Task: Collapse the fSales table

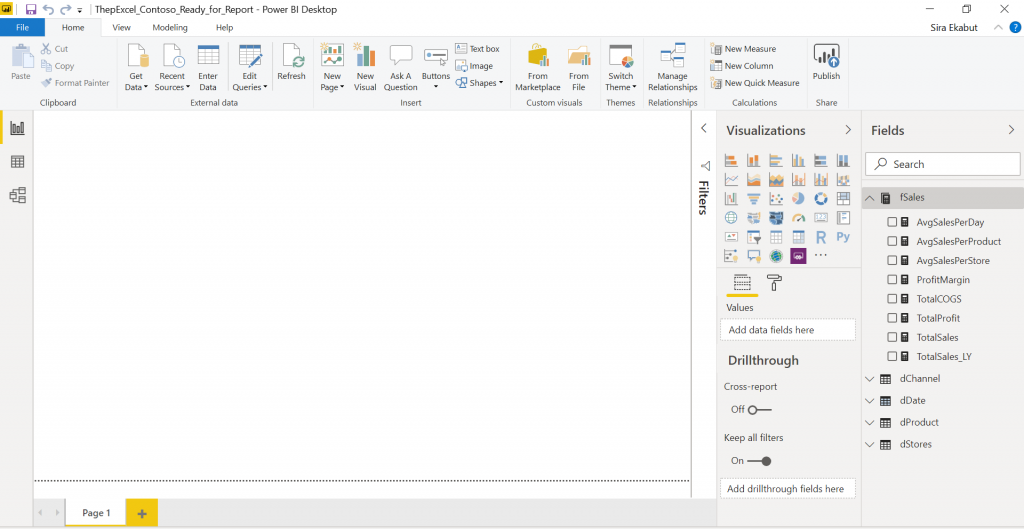Action: [x=869, y=197]
